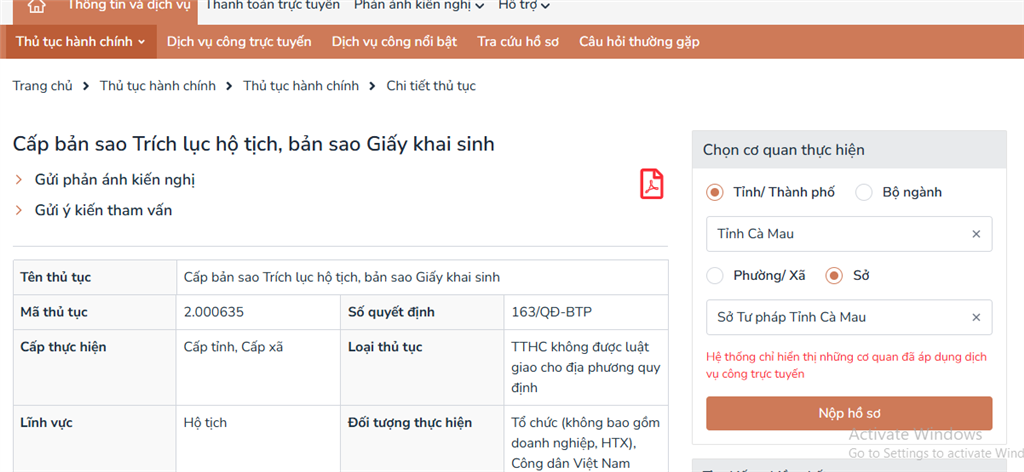Open second Thủ tục hành chính breadcrumb
Viewport: 1024px width, 472px height.
coord(301,86)
